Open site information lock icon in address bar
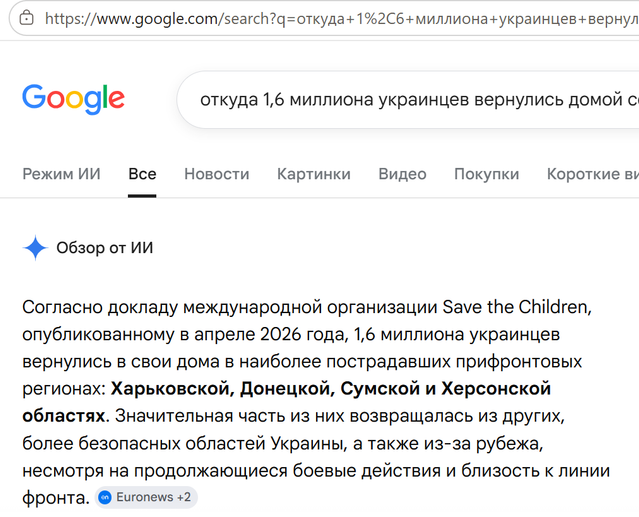The width and height of the screenshot is (639, 517). point(26,18)
